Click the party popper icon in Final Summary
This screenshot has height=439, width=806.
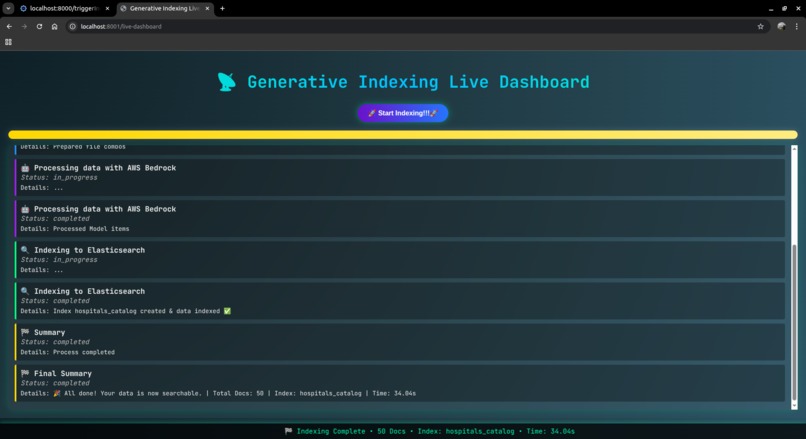tap(57, 393)
